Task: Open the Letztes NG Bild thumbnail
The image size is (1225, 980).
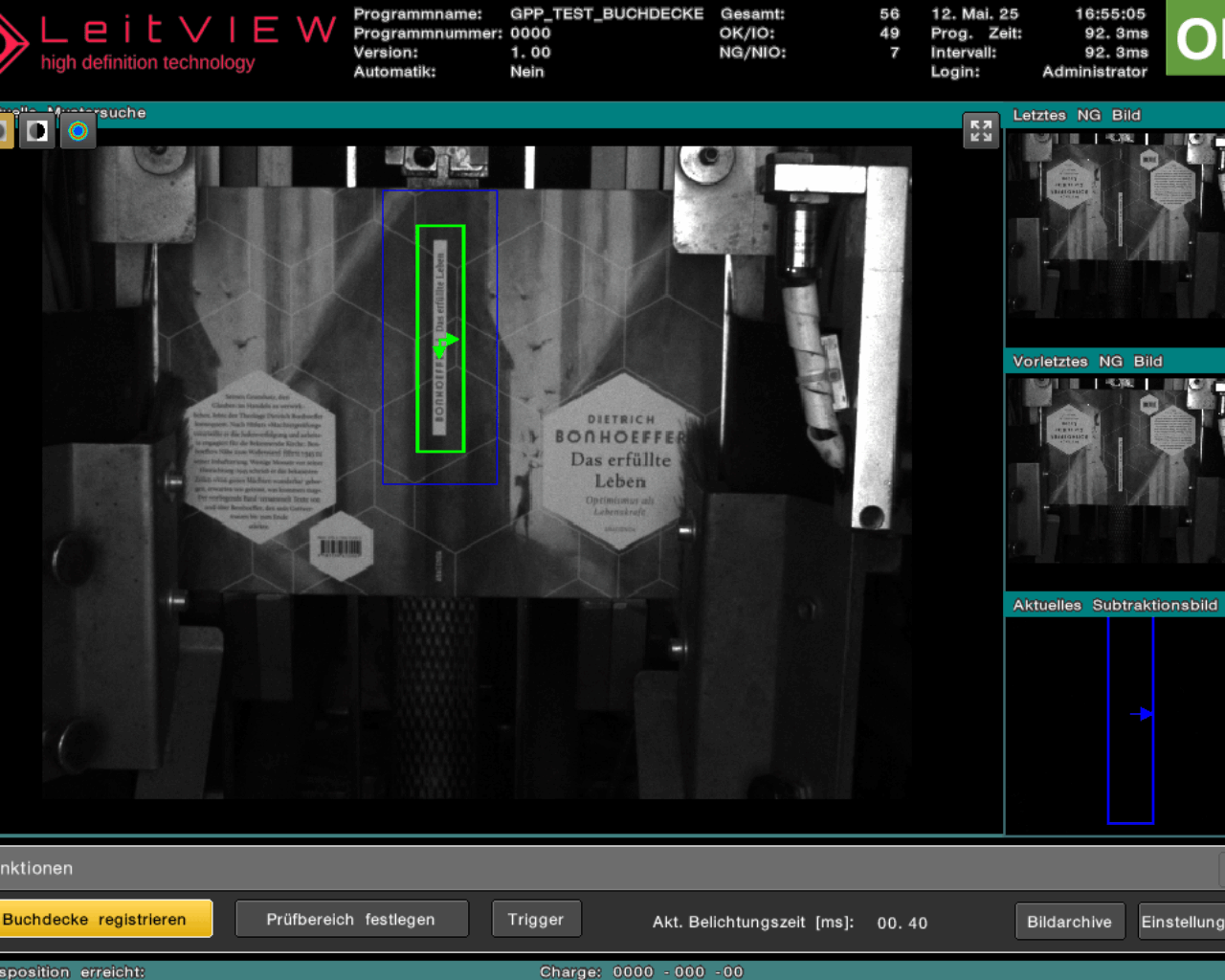Action: pos(1116,226)
